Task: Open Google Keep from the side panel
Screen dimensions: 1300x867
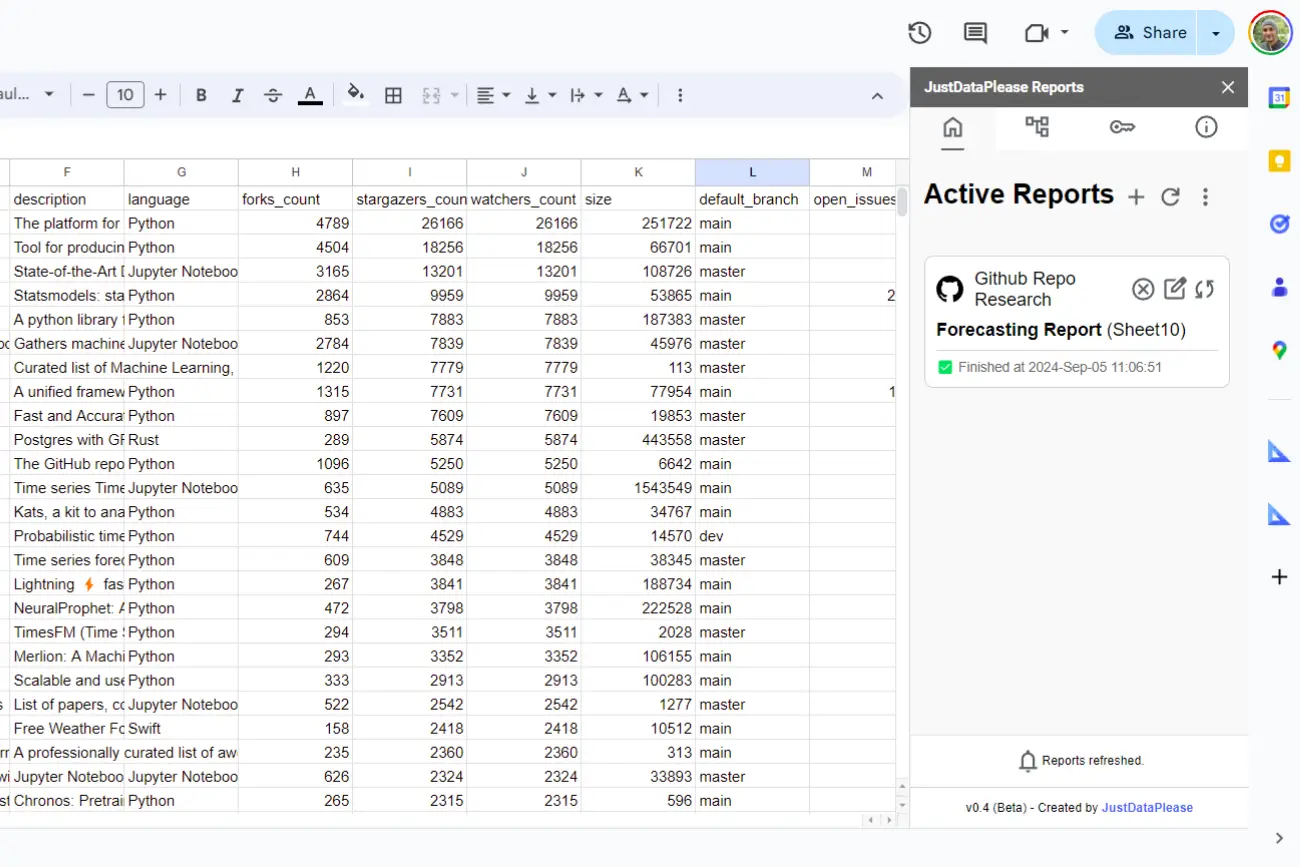Action: pyautogui.click(x=1280, y=160)
